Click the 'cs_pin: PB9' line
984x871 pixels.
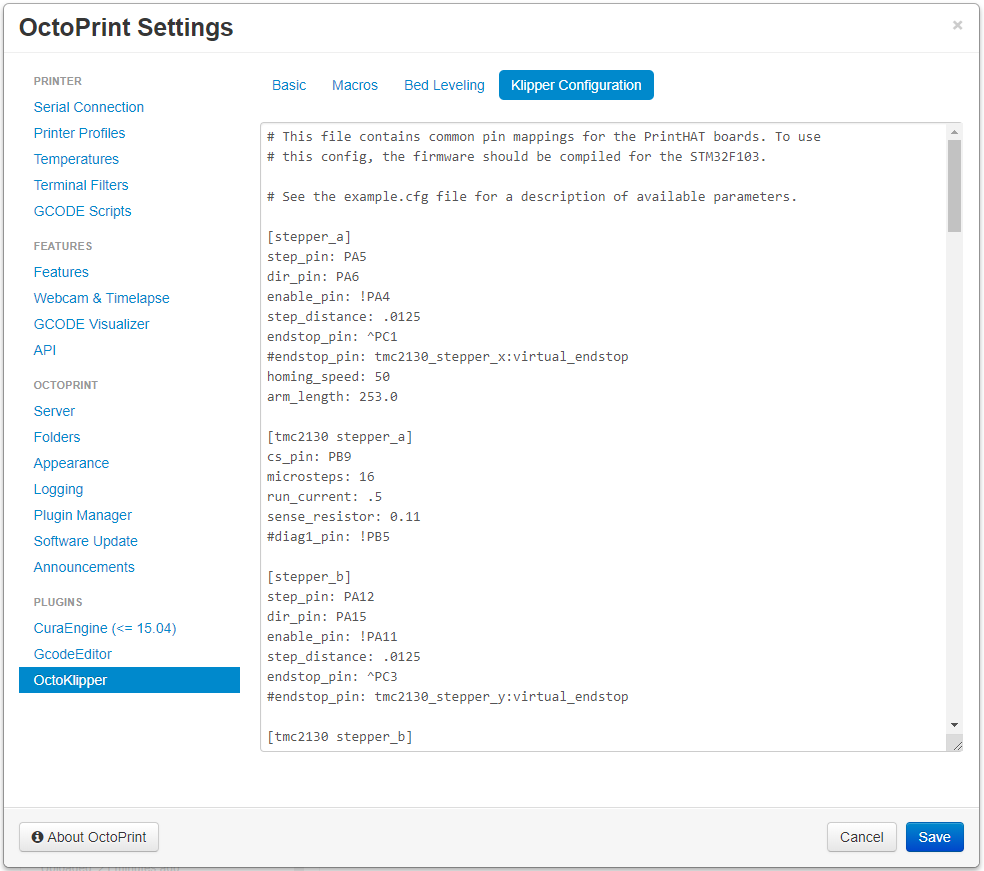(x=309, y=457)
